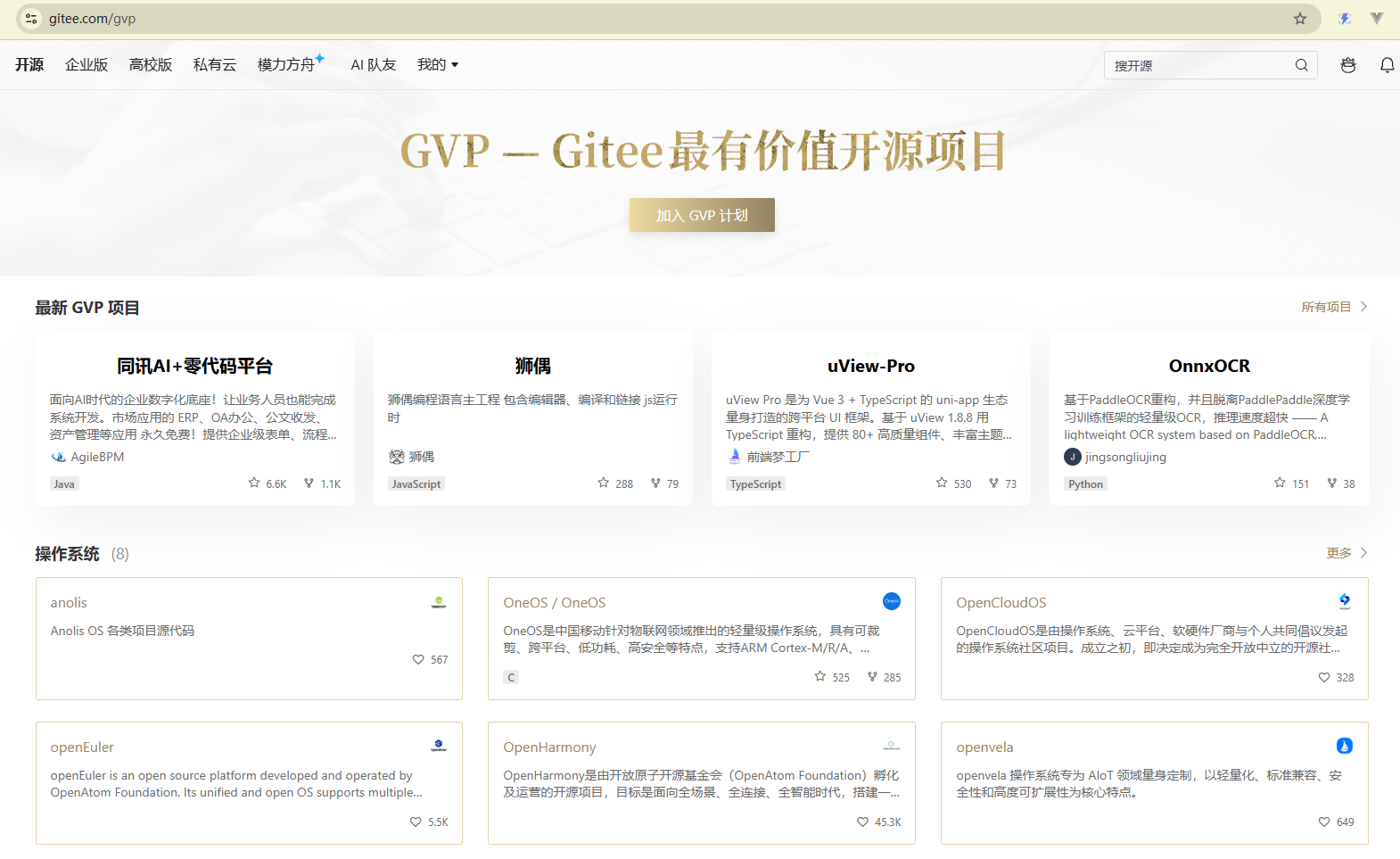Click the anolis organization logo

click(439, 602)
